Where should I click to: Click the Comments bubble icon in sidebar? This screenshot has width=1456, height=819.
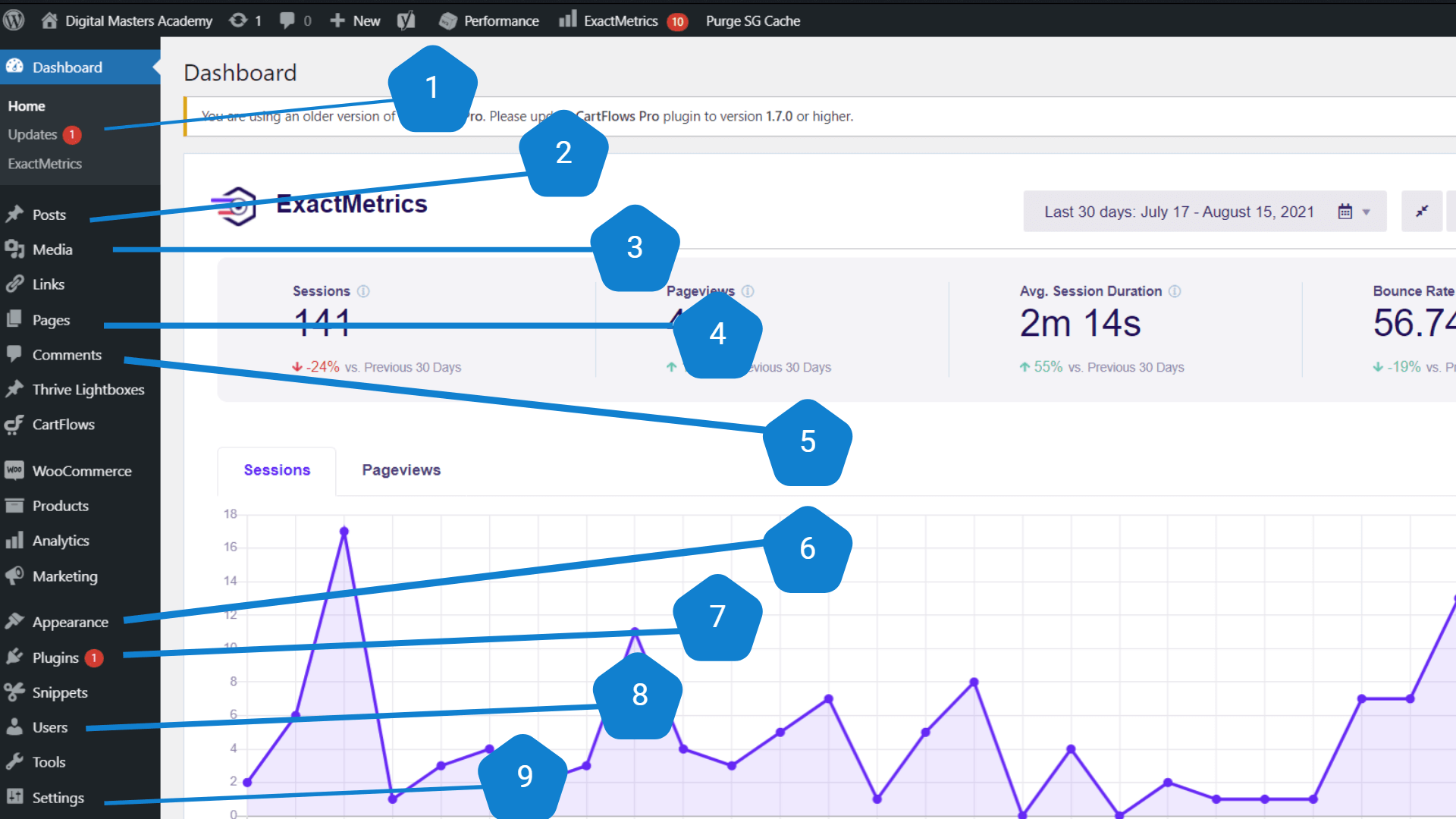pos(14,353)
